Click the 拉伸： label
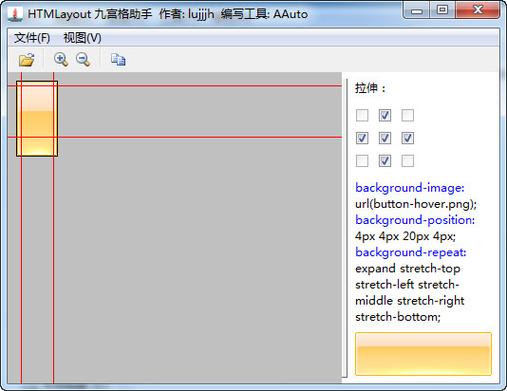Screen dimensions: 507x391 pyautogui.click(x=370, y=88)
